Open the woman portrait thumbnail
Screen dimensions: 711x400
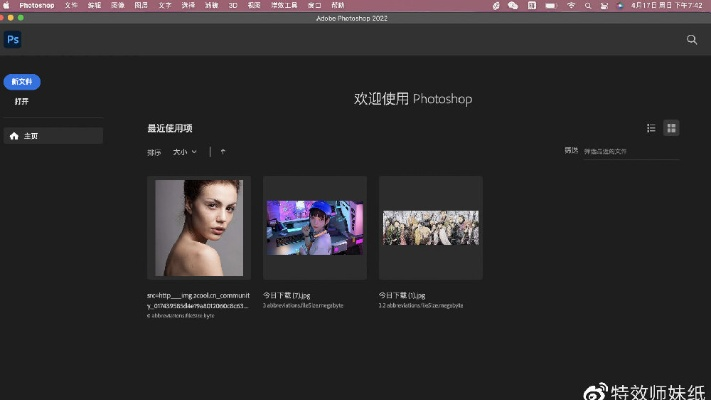(x=199, y=228)
